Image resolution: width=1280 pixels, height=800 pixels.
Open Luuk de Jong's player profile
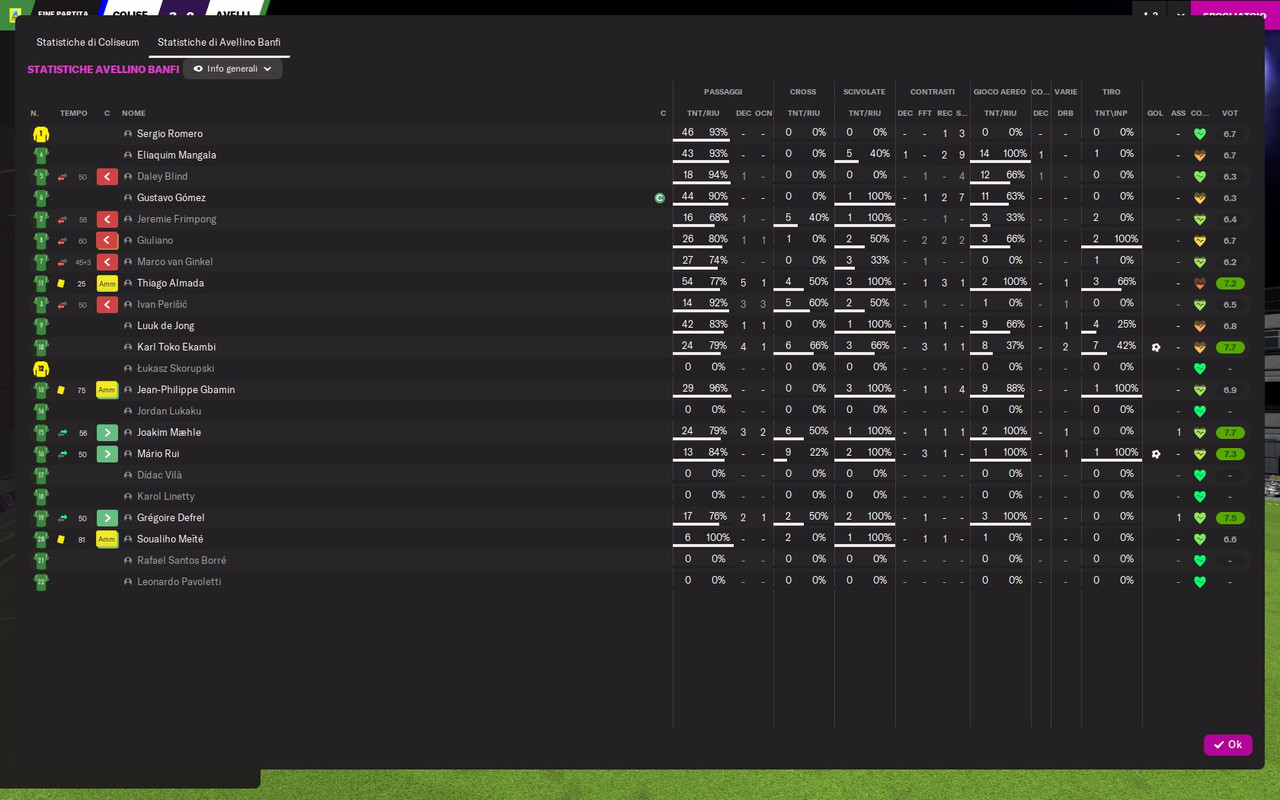pyautogui.click(x=166, y=326)
